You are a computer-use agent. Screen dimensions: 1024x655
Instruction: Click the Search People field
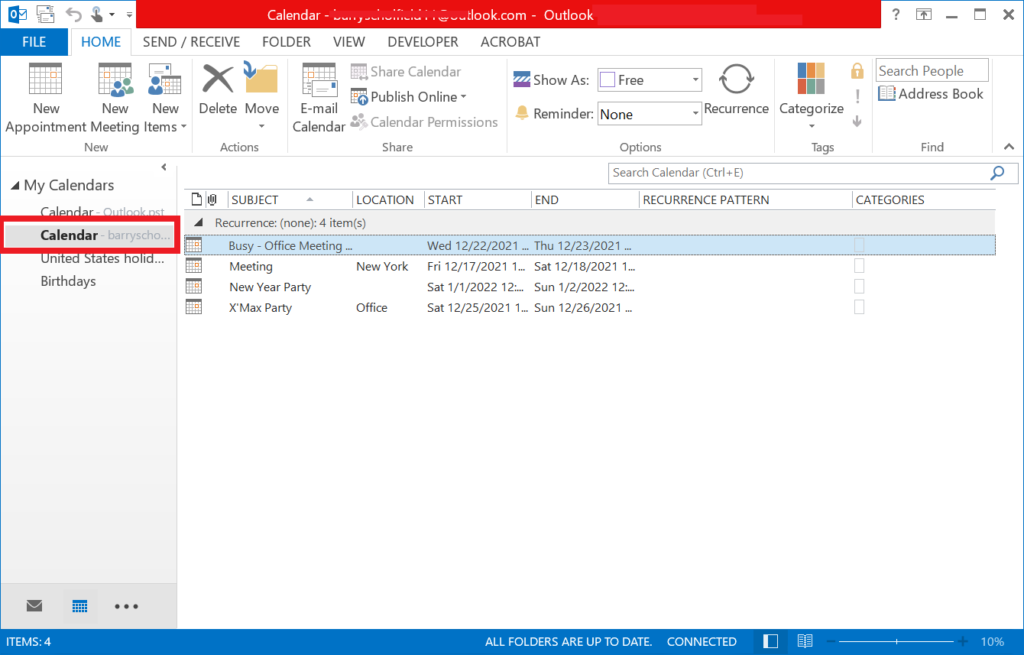pyautogui.click(x=931, y=71)
